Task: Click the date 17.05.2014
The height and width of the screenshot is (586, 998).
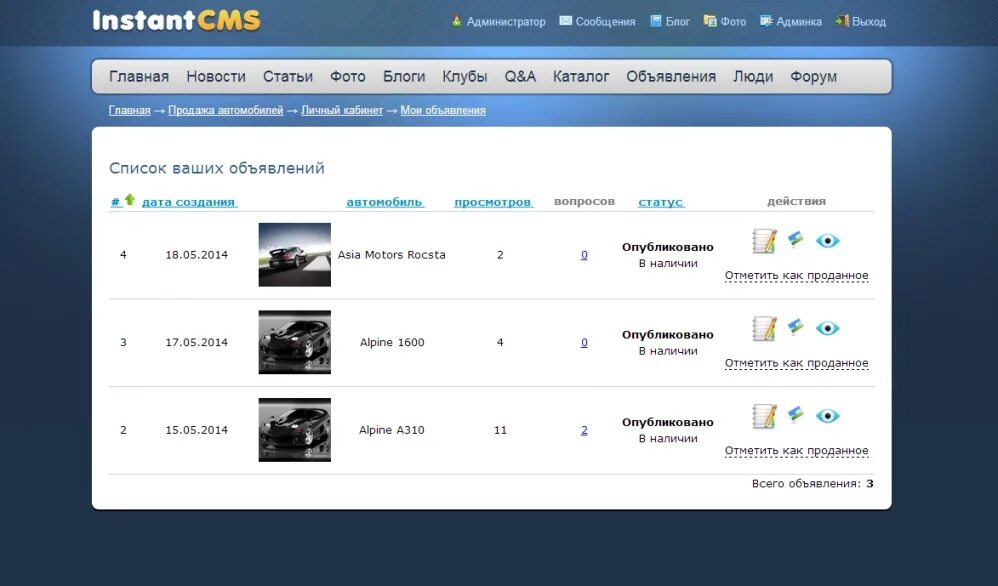Action: 197,342
